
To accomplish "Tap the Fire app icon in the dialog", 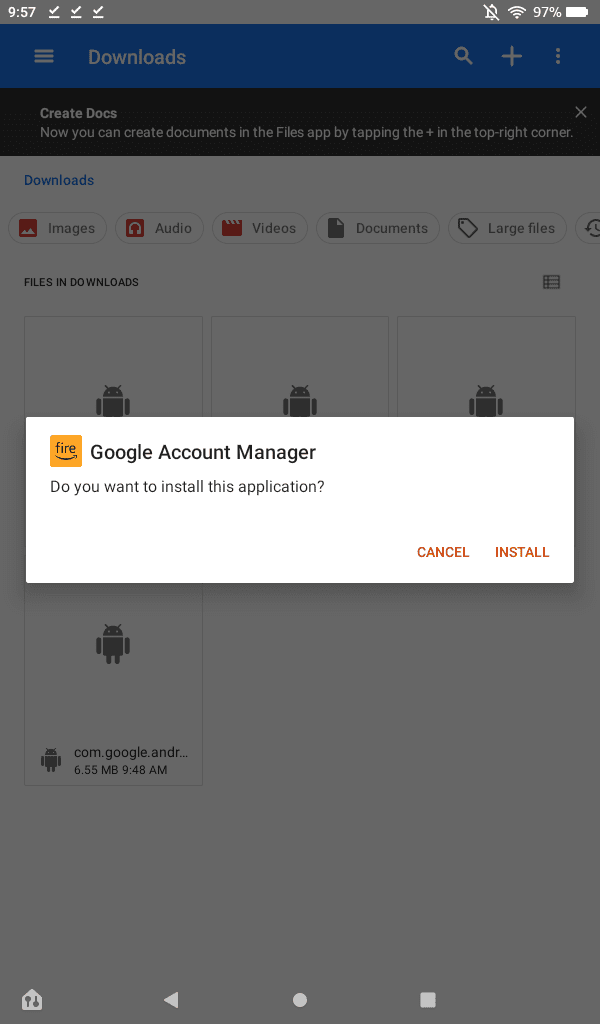I will [x=66, y=451].
